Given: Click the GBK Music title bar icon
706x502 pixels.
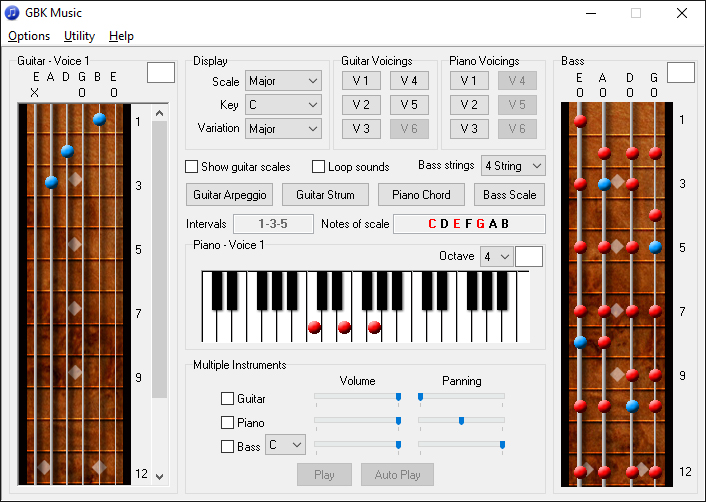Looking at the screenshot, I should coord(12,13).
